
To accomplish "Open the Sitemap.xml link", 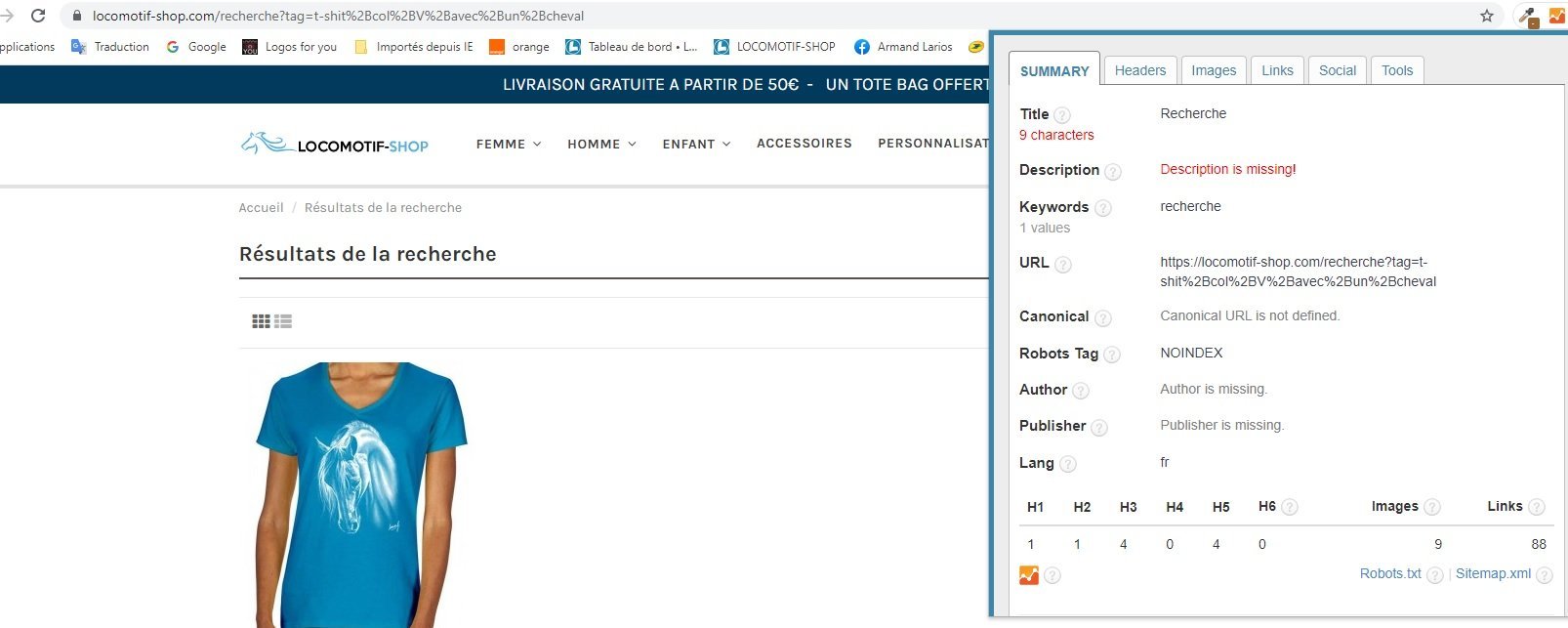I will point(1493,573).
